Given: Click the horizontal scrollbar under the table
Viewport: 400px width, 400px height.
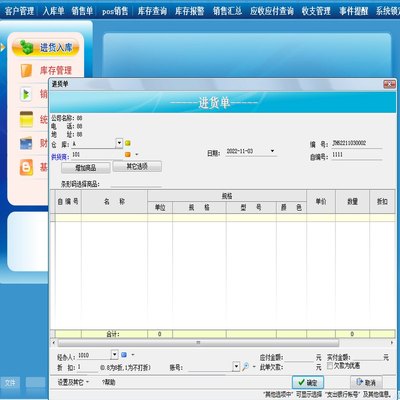Looking at the screenshot, I should 198,343.
